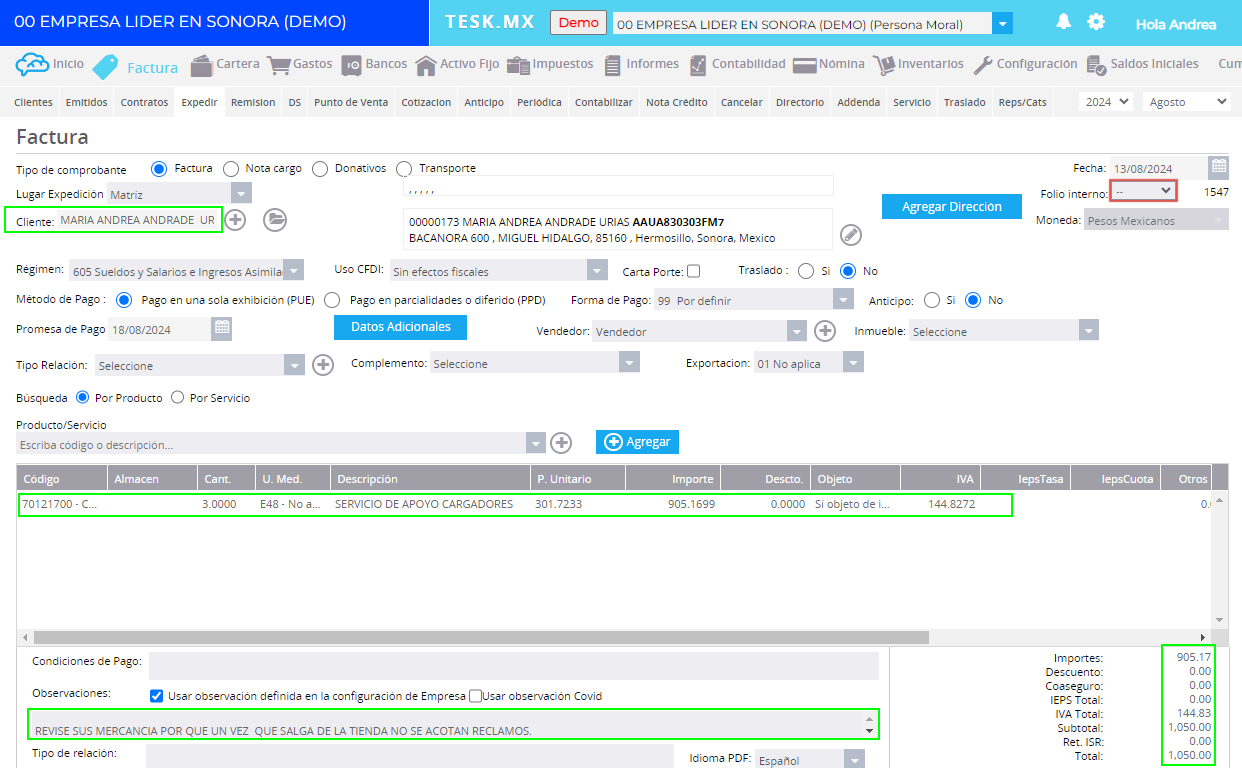Click the Demo badge button
Viewport: 1242px width, 768px height.
580,23
